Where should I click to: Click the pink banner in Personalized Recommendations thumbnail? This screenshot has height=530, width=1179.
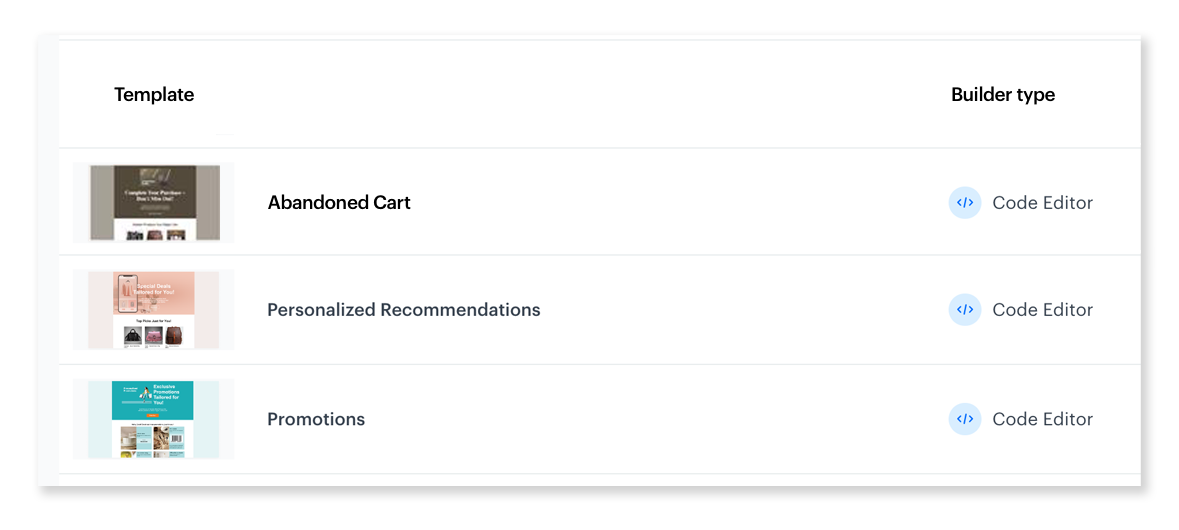coord(153,293)
